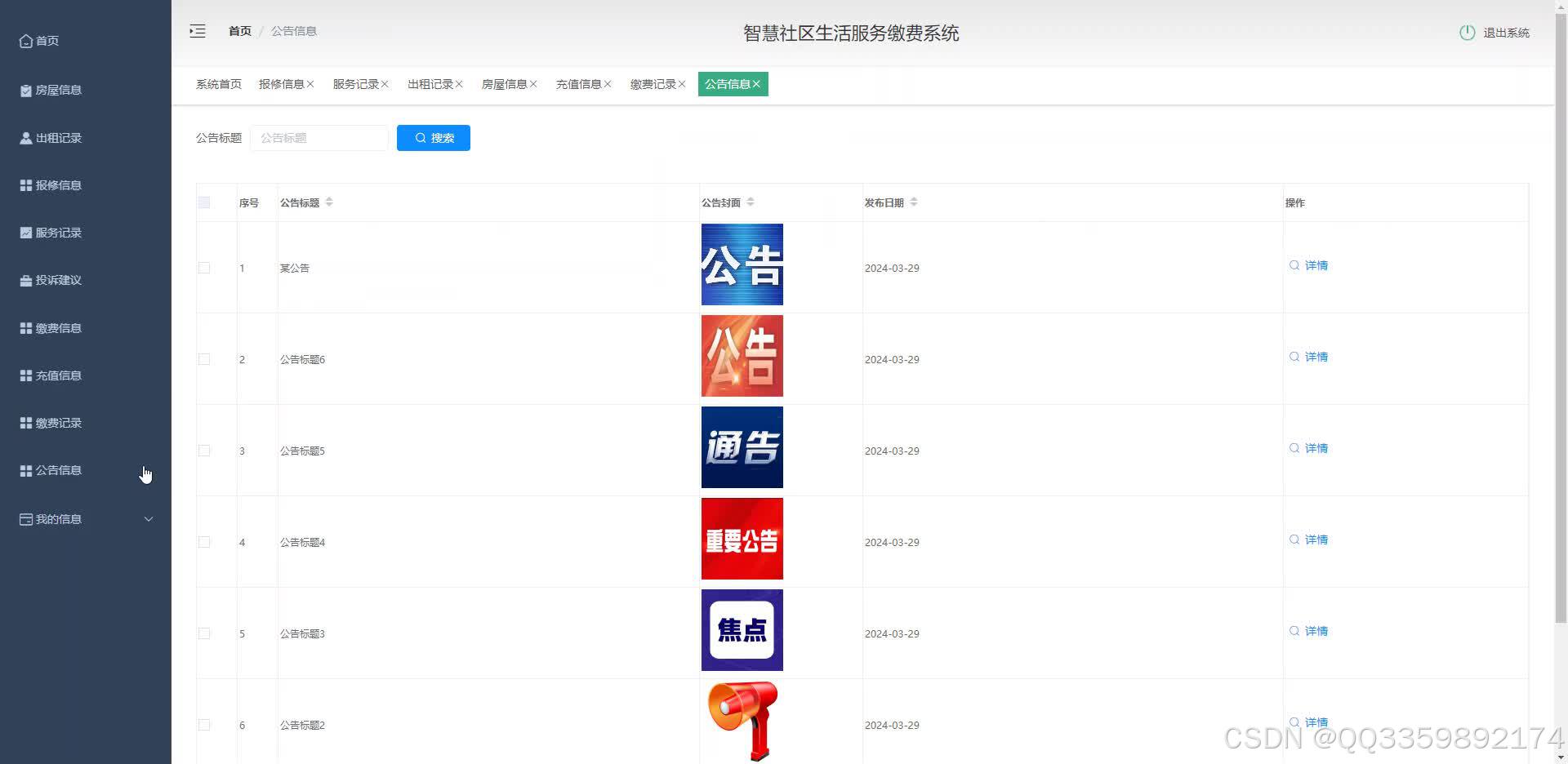The height and width of the screenshot is (764, 1568).
Task: Click the 房屋信息 sidebar icon
Action: point(26,91)
